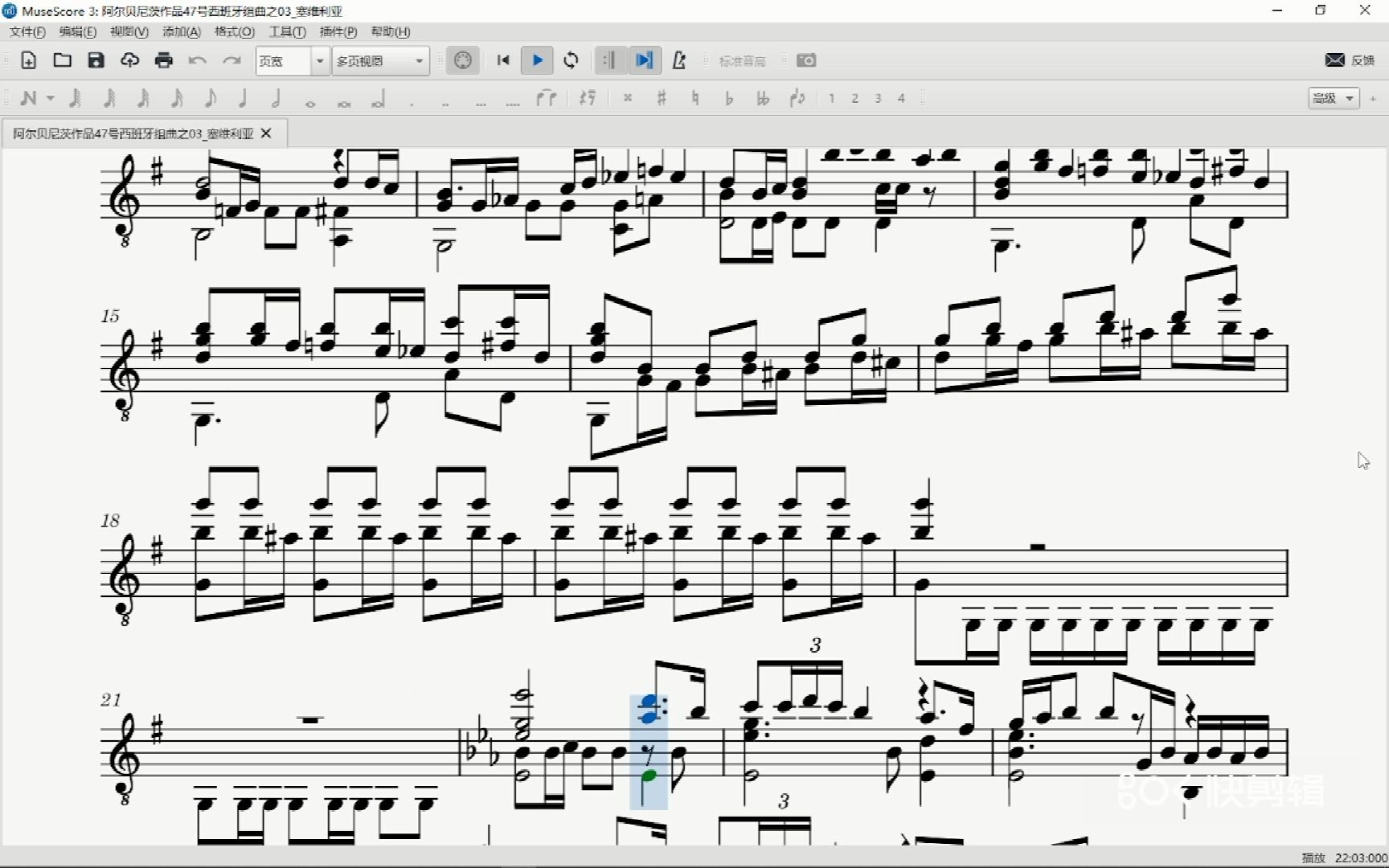1389x868 pixels.
Task: Open the page view mode dropdown
Action: (380, 61)
